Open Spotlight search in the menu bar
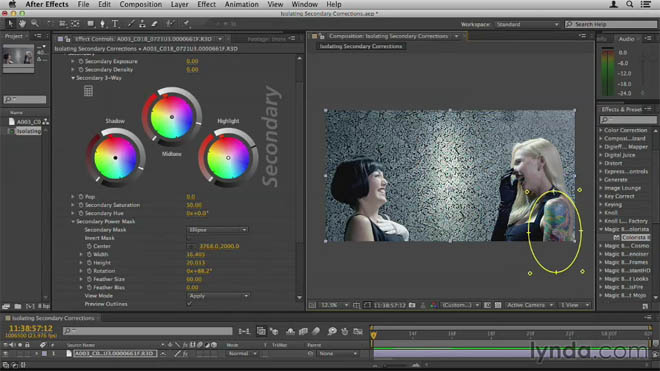Viewport: 660px width, 371px height. pos(629,4)
